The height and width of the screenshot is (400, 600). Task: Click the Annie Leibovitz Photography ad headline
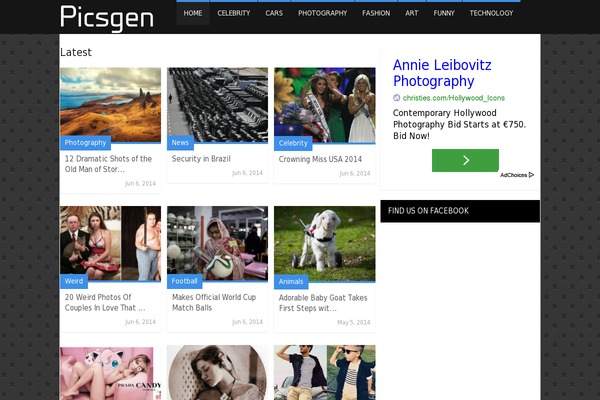[x=442, y=73]
